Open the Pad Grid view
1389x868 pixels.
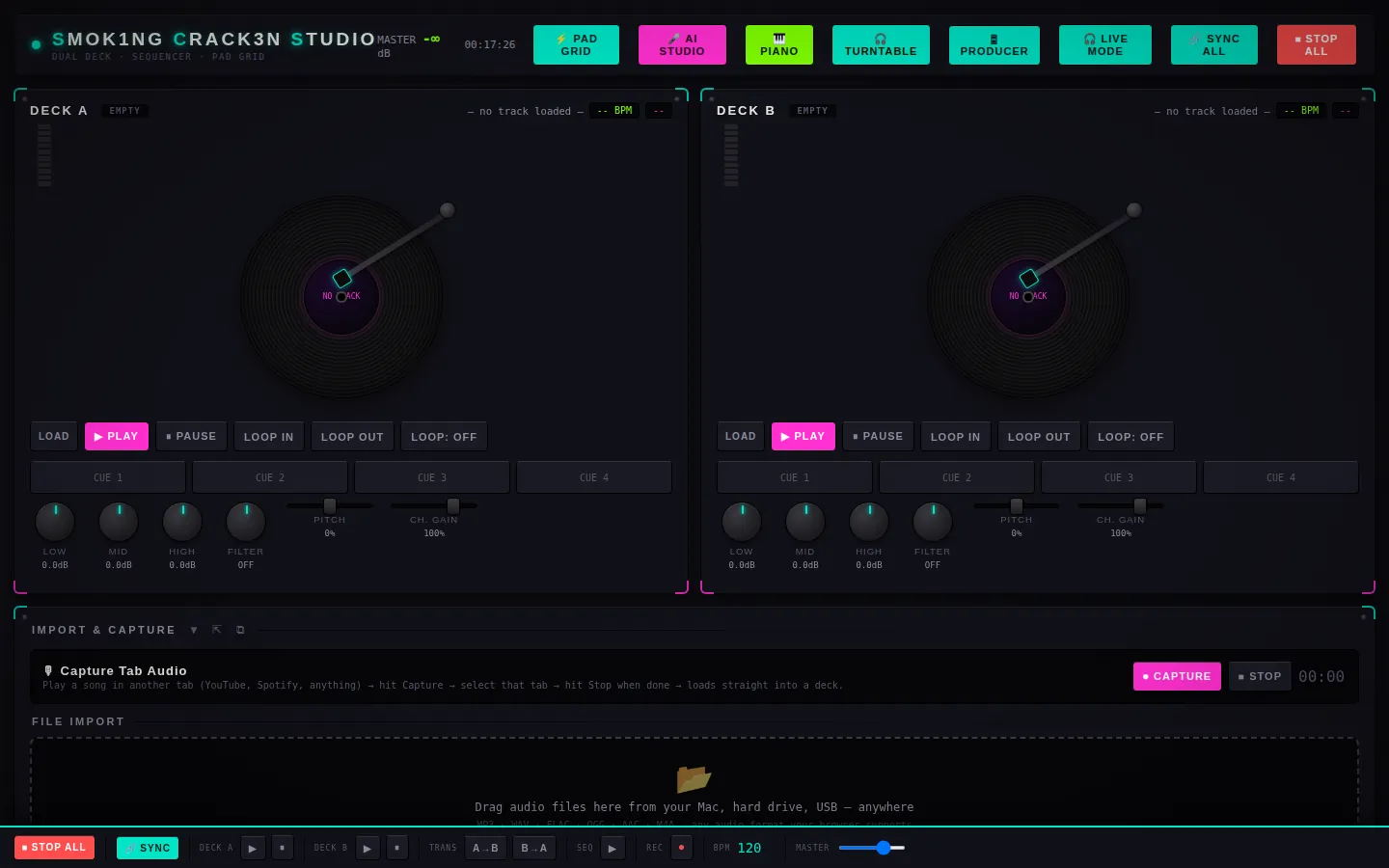tap(576, 44)
